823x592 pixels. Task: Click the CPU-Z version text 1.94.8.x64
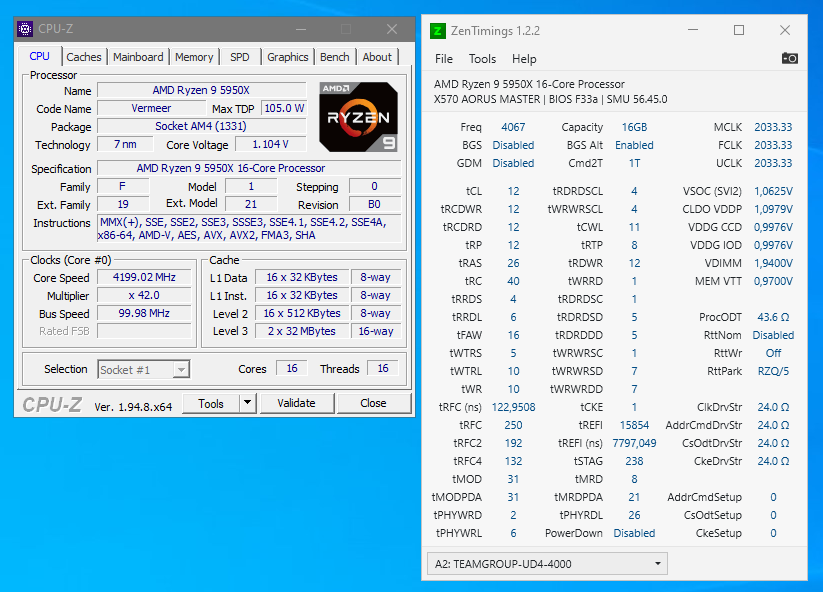pyautogui.click(x=133, y=407)
